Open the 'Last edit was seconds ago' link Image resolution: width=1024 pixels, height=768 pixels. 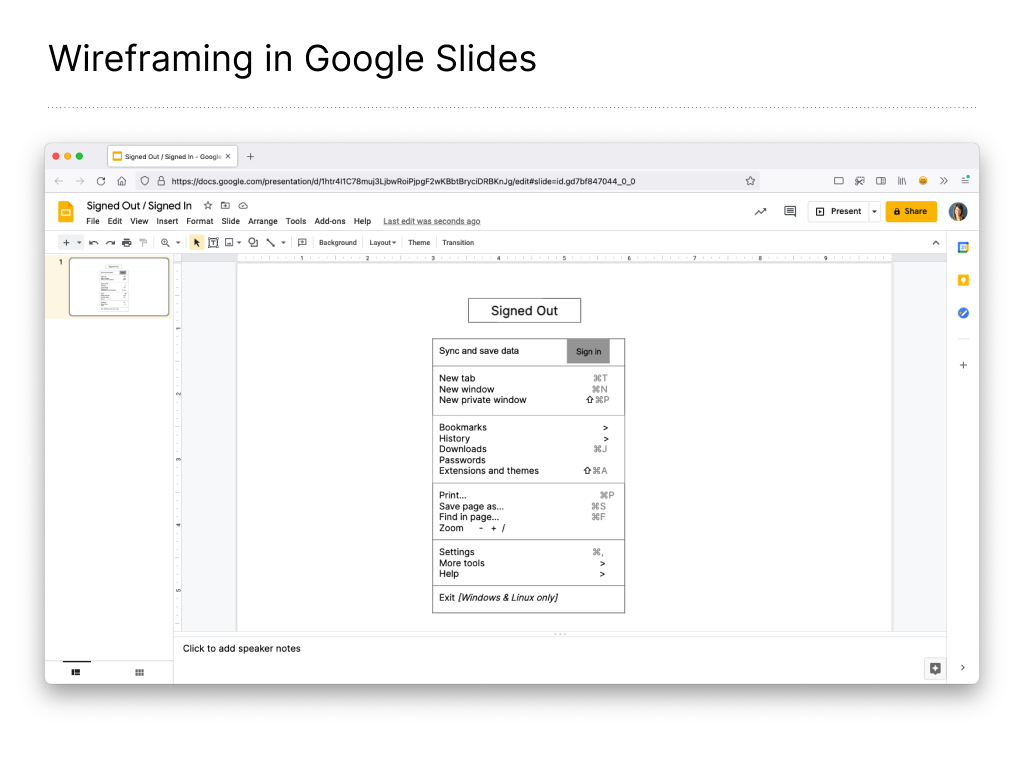click(x=431, y=221)
